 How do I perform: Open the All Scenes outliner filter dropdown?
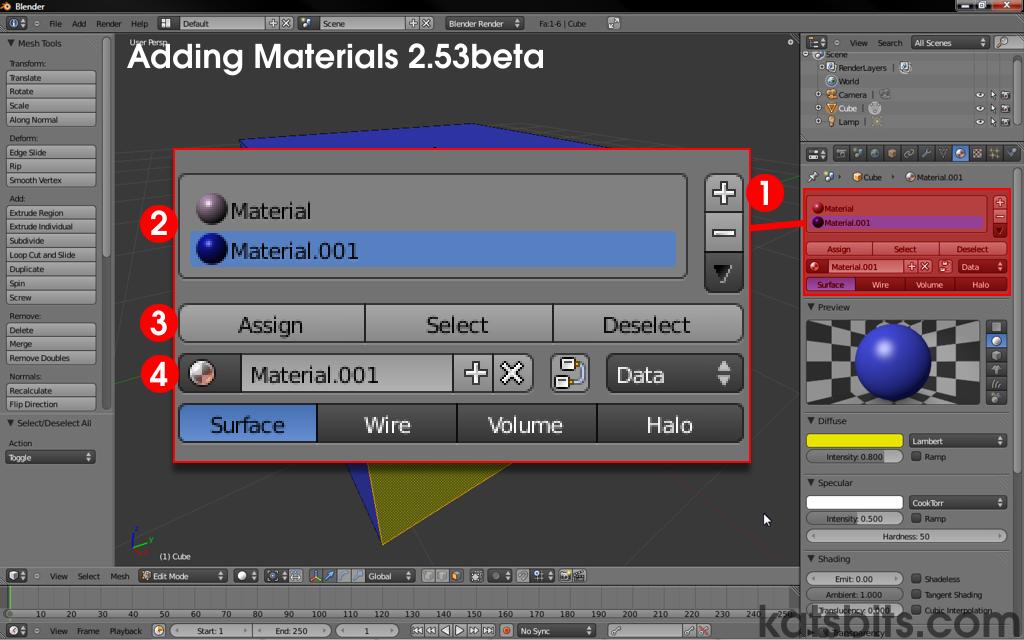pos(950,43)
